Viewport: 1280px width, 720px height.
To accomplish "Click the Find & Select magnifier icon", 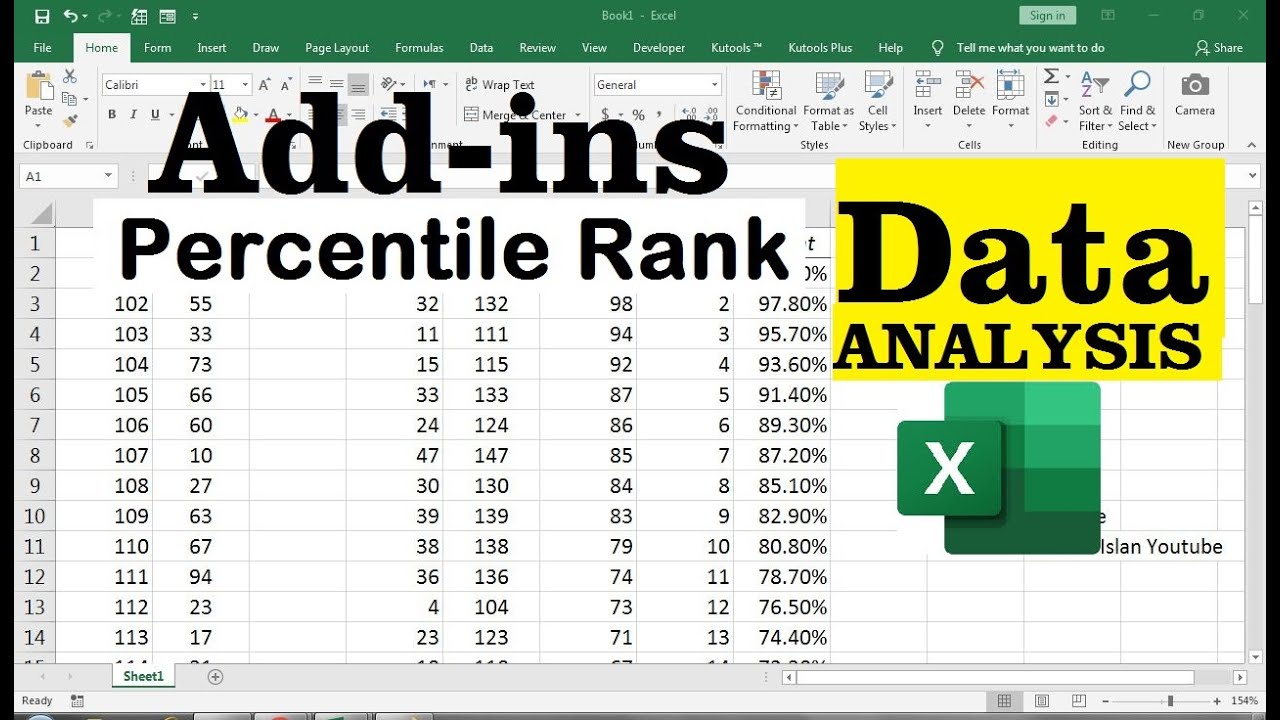I will coord(1137,85).
